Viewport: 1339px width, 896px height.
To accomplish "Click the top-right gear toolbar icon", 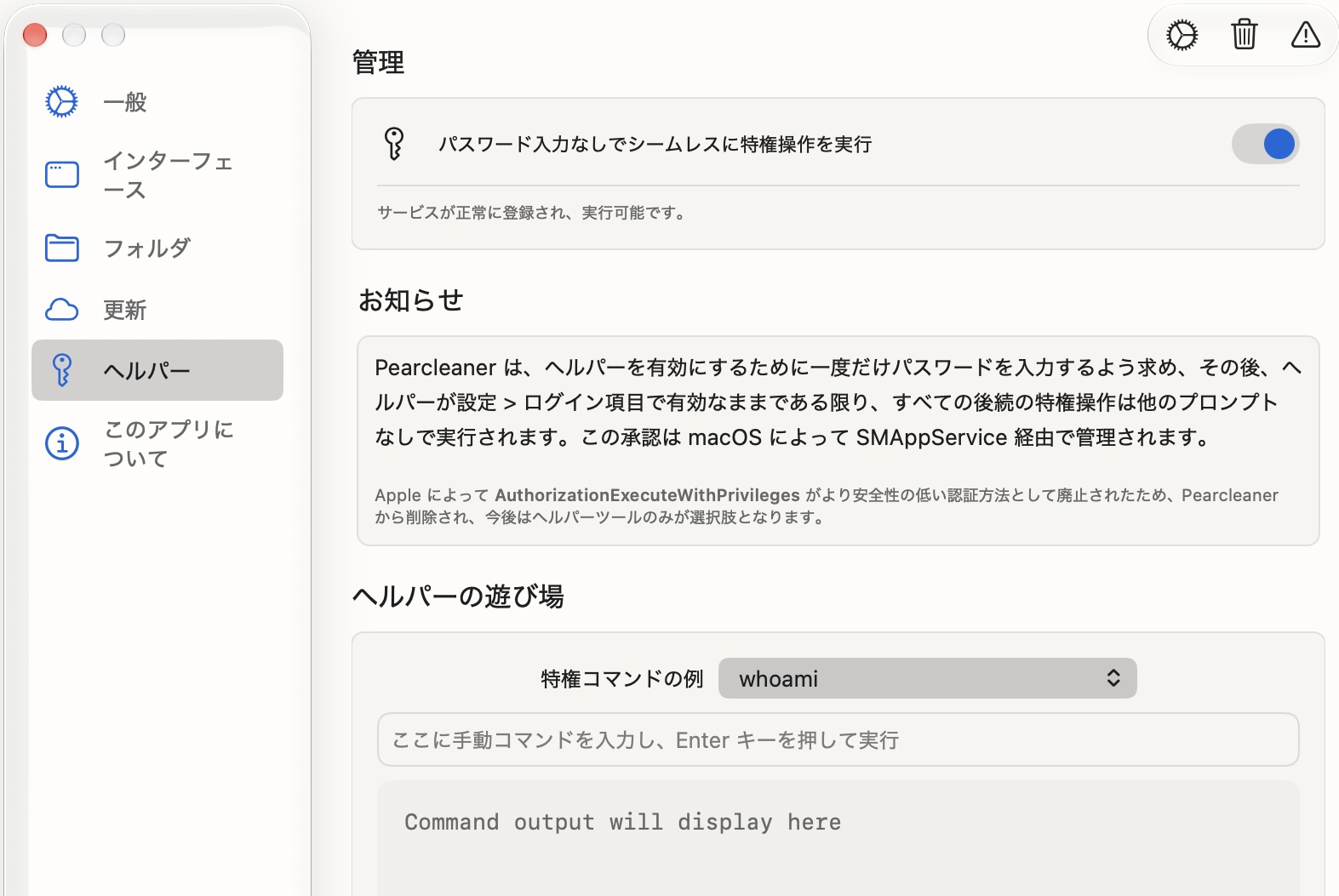I will click(x=1182, y=36).
